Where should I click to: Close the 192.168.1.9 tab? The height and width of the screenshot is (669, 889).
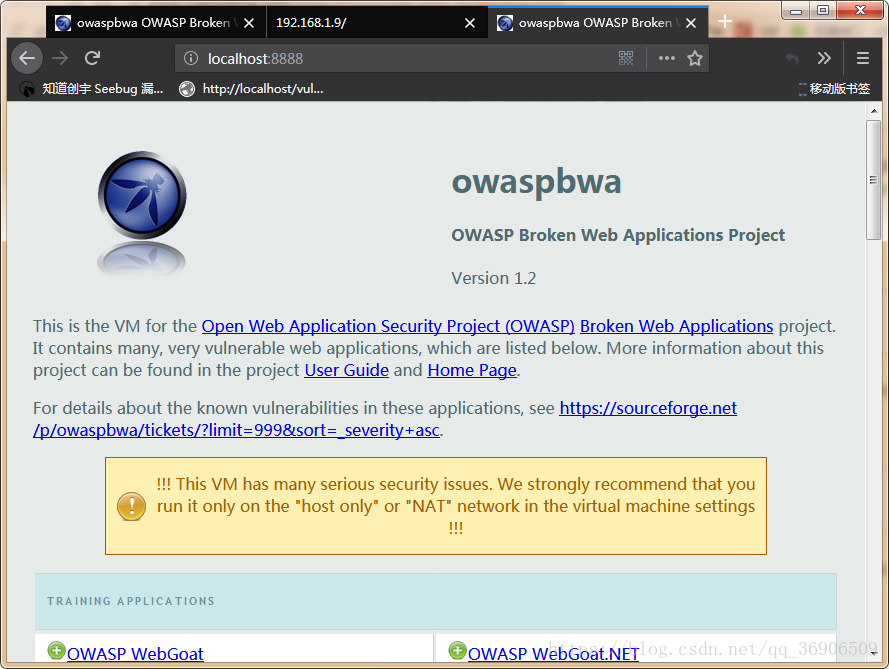tap(470, 23)
